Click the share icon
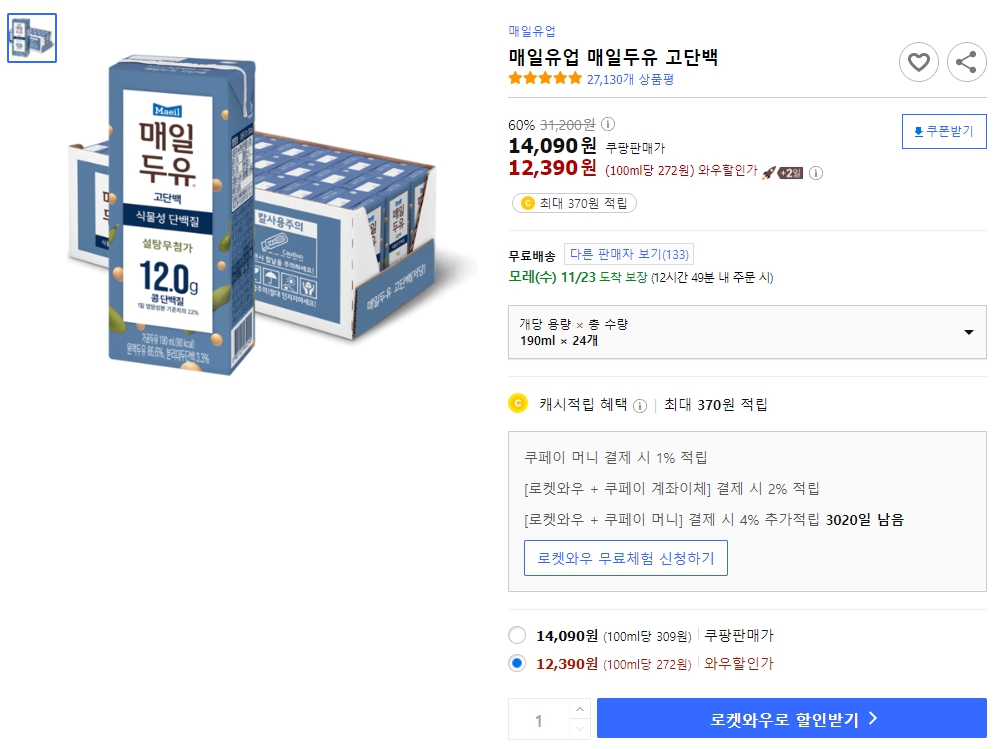This screenshot has width=999, height=749. coord(966,62)
